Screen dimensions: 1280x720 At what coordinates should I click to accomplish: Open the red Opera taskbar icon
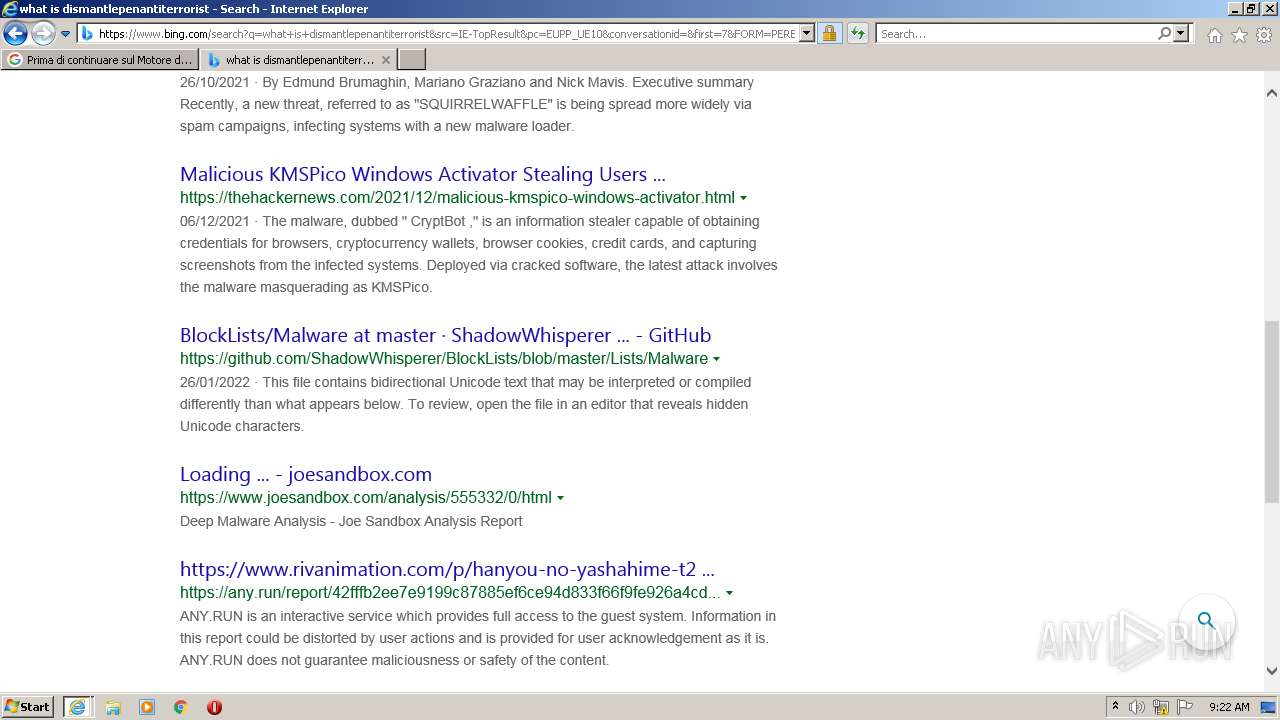tap(214, 707)
